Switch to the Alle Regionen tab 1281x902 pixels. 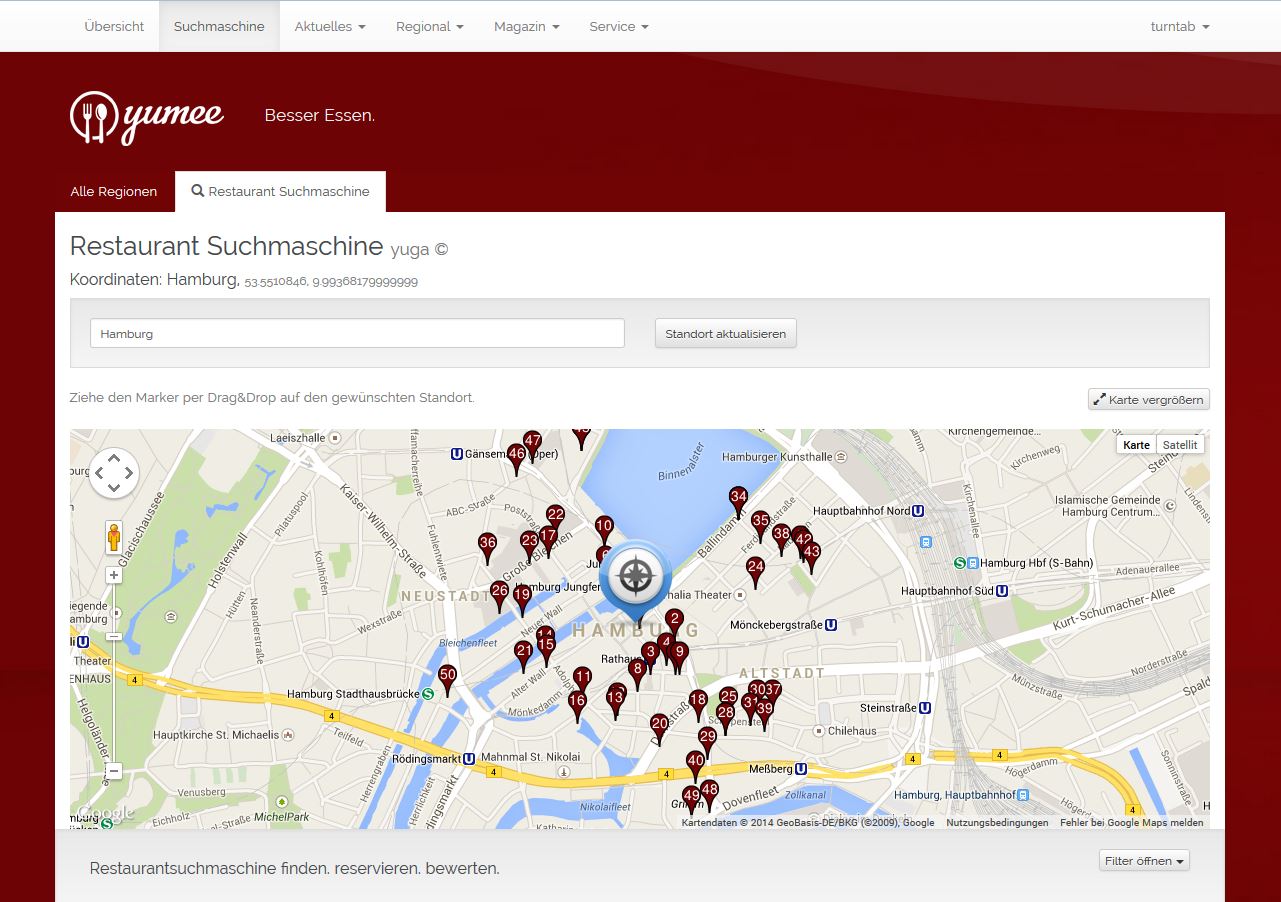(x=114, y=191)
